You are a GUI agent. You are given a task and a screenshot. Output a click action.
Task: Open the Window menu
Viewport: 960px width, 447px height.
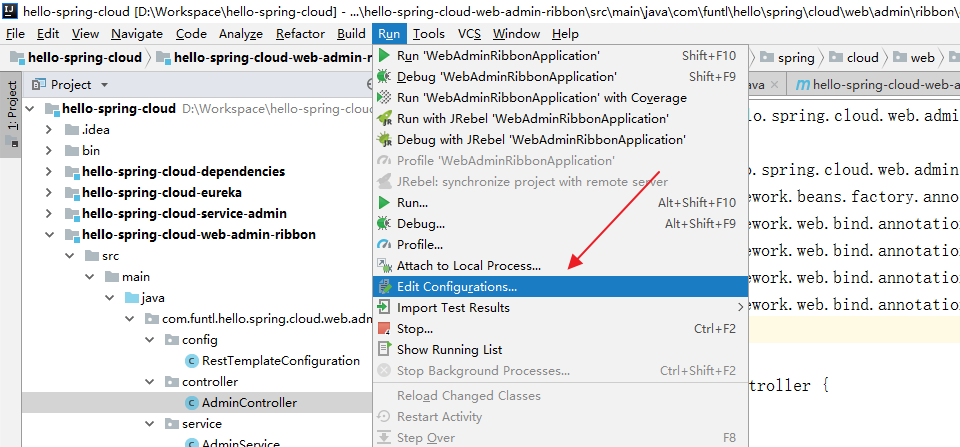pyautogui.click(x=516, y=34)
